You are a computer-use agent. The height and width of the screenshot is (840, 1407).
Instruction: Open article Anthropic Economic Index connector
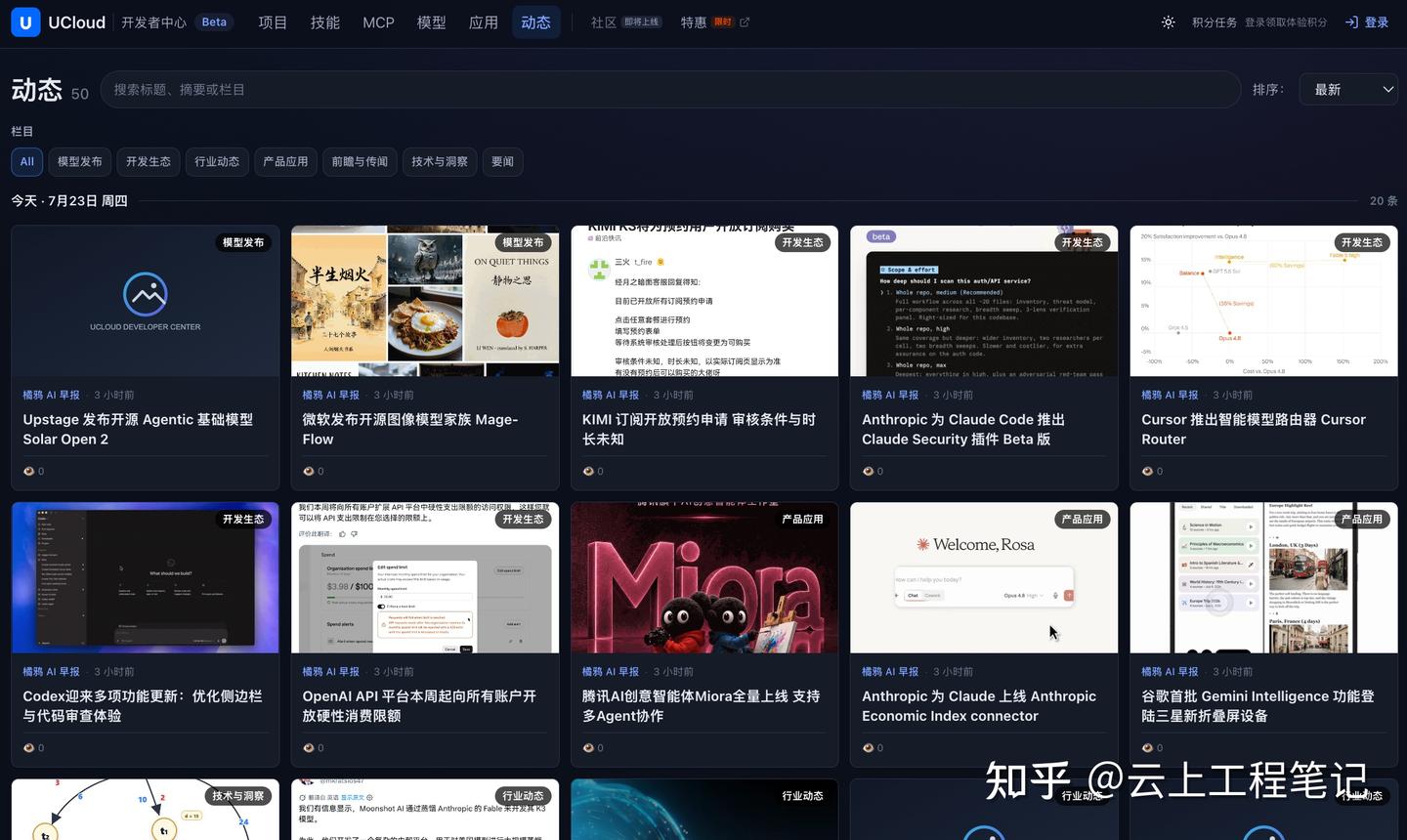click(x=979, y=706)
